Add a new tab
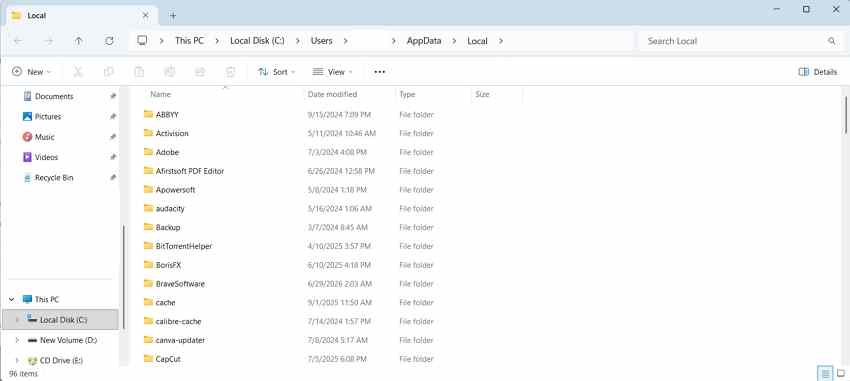The height and width of the screenshot is (381, 850). pos(173,16)
